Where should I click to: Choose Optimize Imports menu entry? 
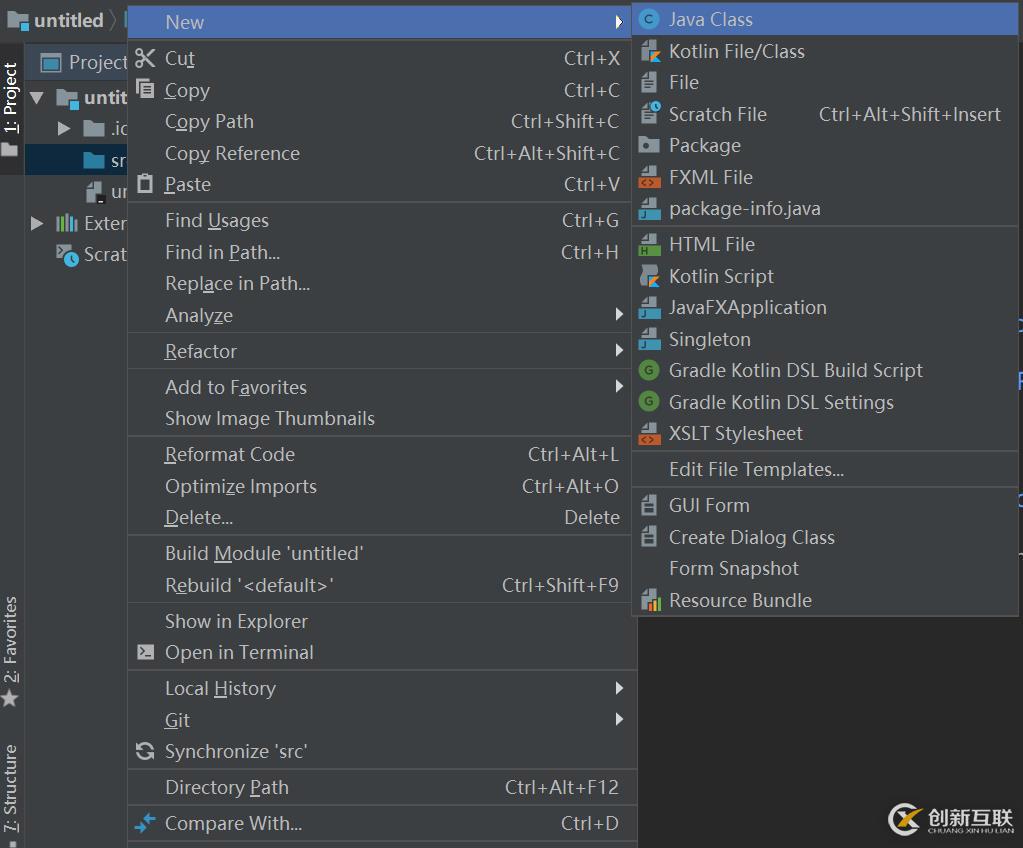[382, 487]
